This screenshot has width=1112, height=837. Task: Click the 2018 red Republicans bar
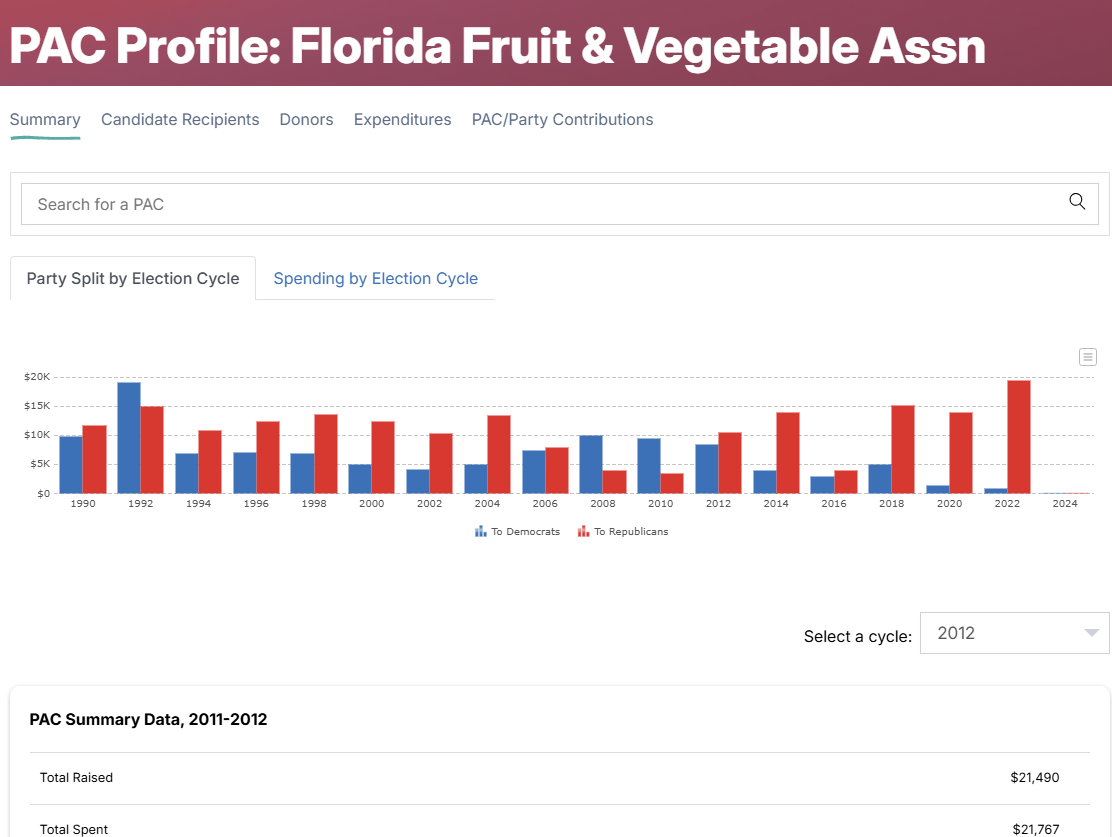click(x=903, y=449)
